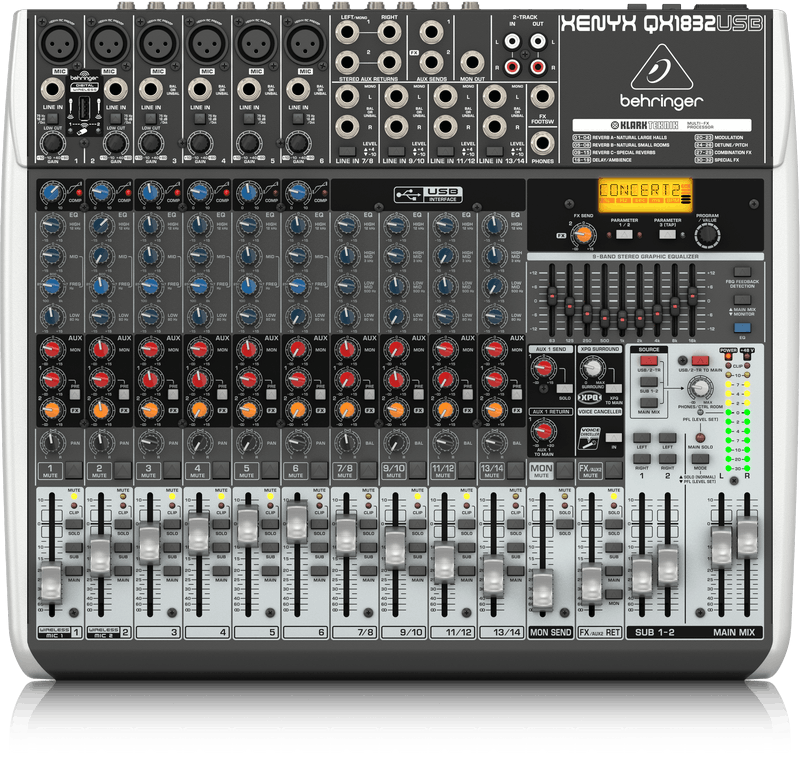Click the FX display showing CONCERT 2
This screenshot has height=763, width=800.
pos(645,194)
